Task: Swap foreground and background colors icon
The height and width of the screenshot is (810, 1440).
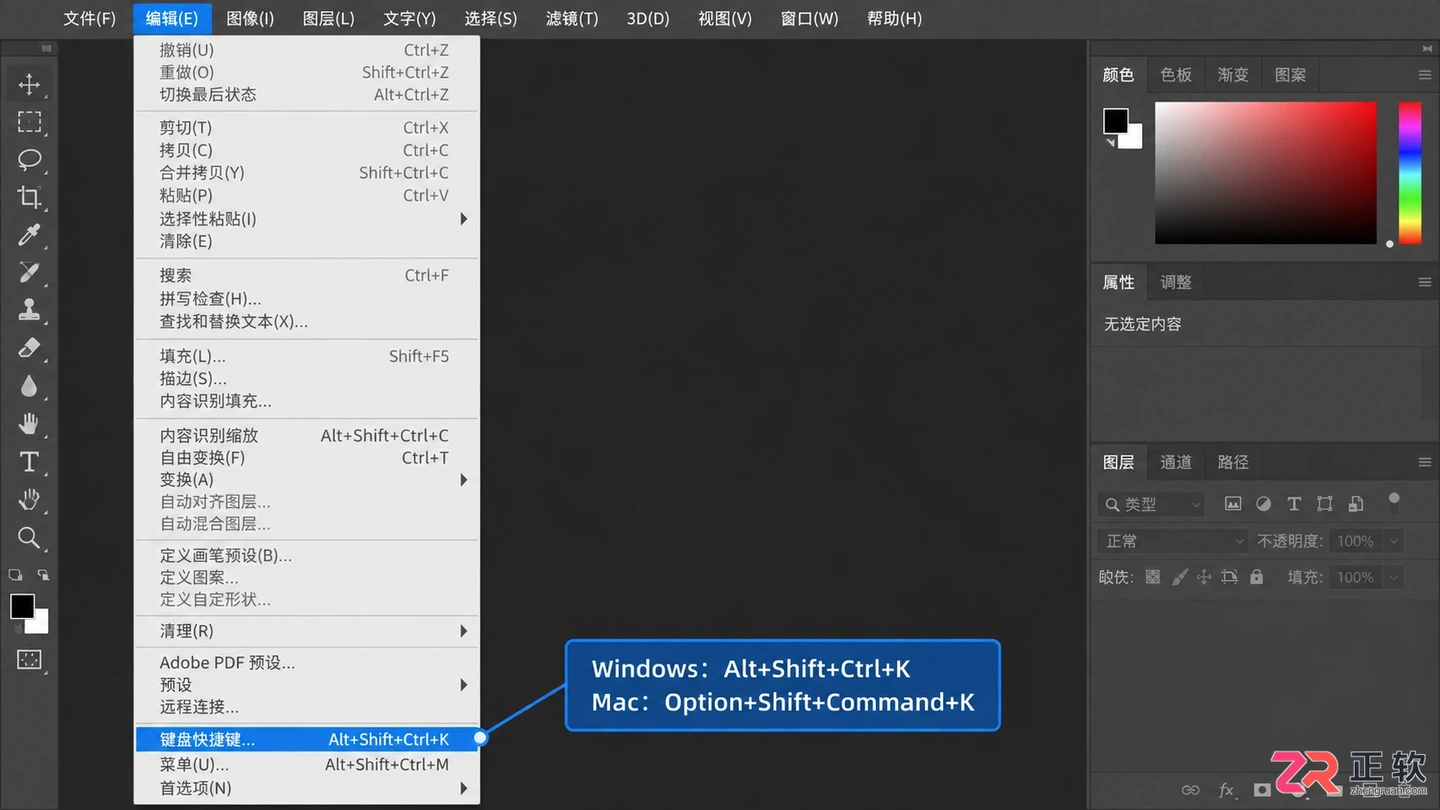Action: (x=43, y=575)
